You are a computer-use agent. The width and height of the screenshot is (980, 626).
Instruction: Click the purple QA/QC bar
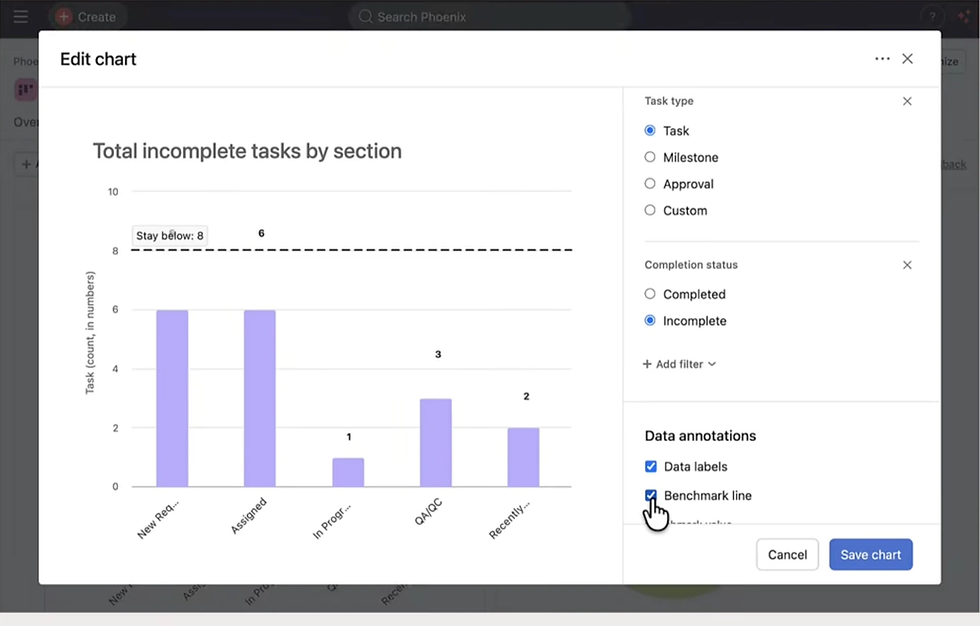[x=436, y=442]
